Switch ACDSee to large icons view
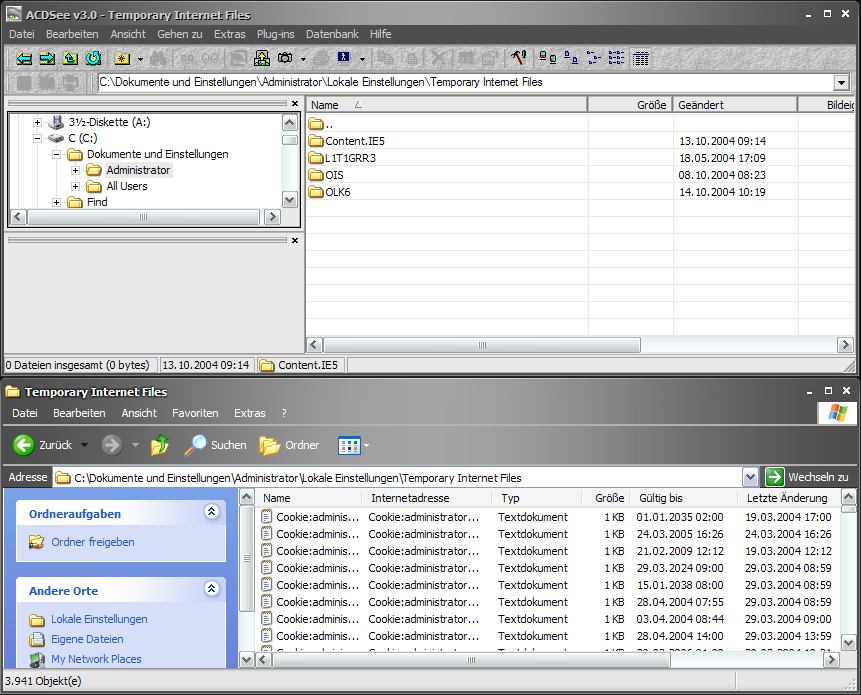 tap(547, 58)
